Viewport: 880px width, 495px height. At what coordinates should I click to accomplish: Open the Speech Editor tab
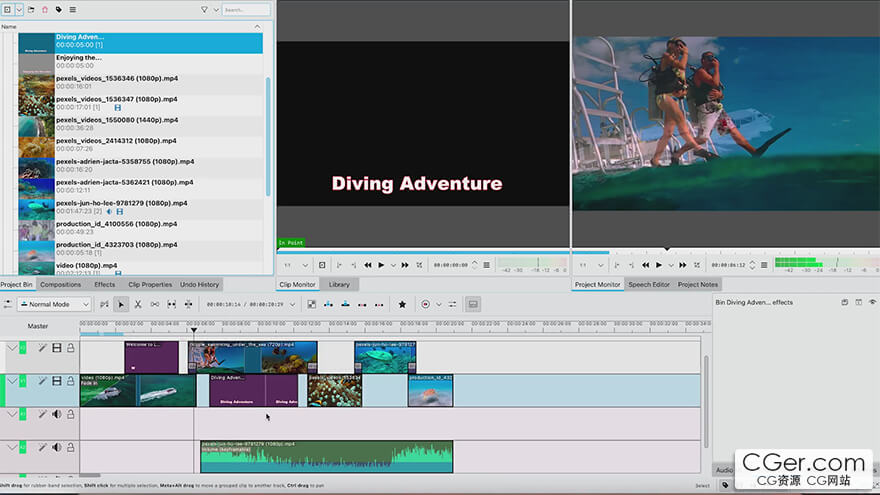tap(649, 285)
